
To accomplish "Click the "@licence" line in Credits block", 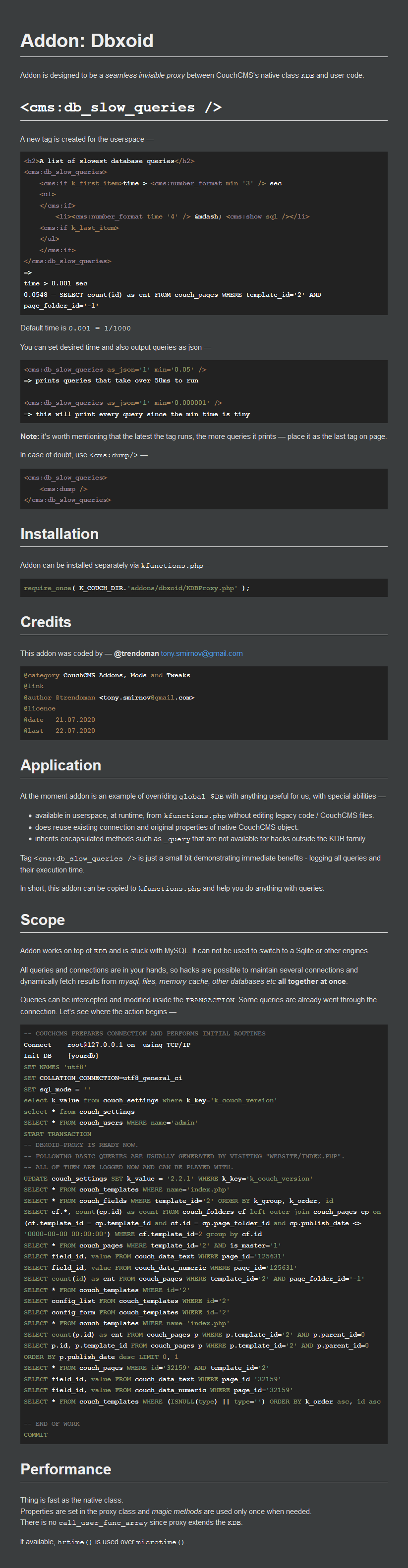I will click(x=40, y=708).
